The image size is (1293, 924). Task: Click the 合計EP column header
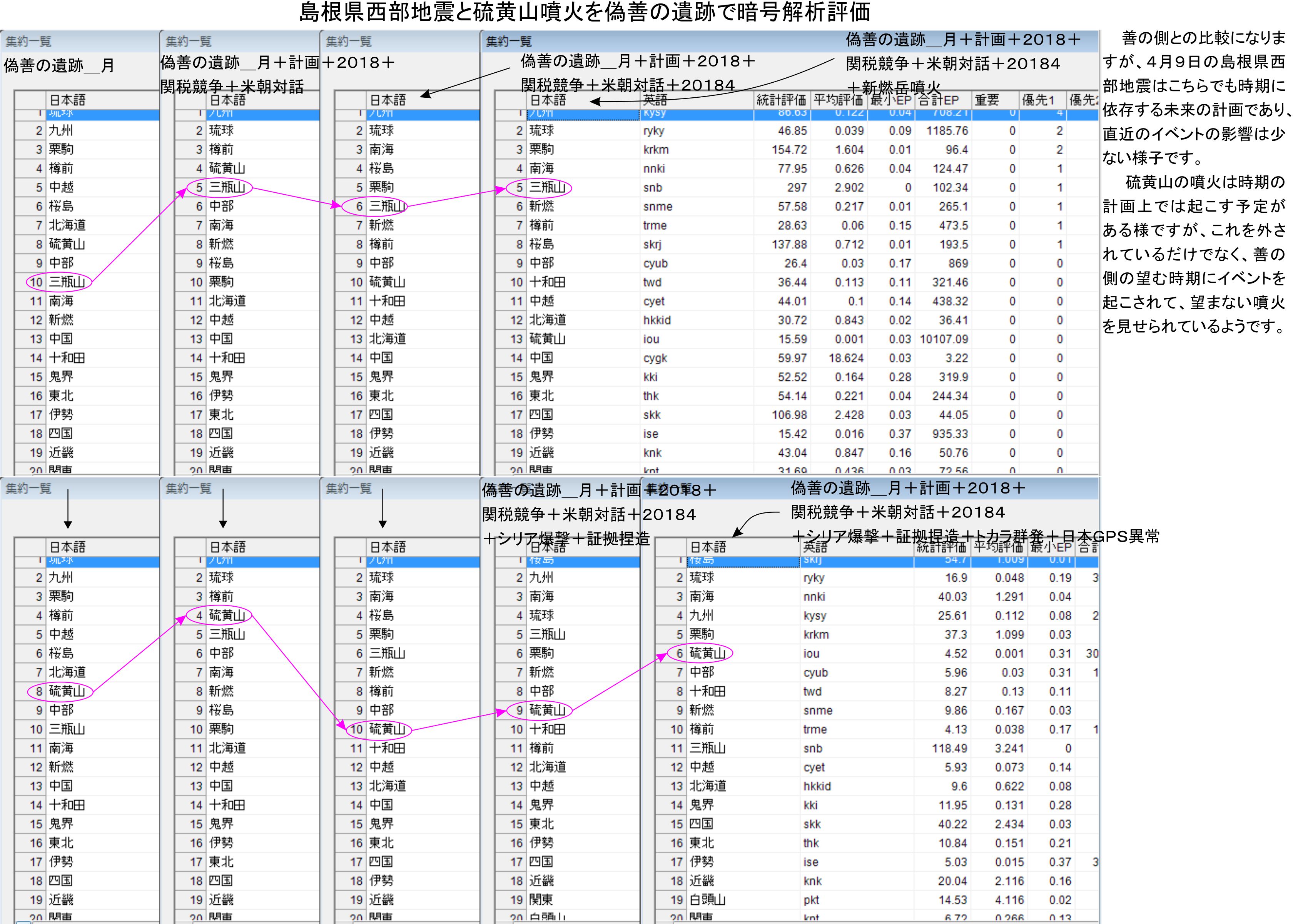tap(939, 100)
